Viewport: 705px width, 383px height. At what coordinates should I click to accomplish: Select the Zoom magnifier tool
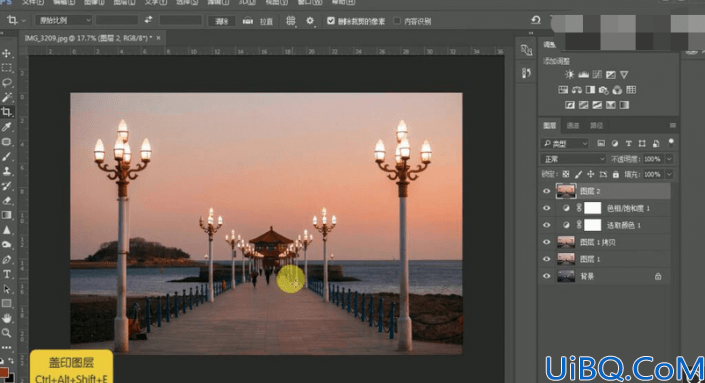coord(6,333)
